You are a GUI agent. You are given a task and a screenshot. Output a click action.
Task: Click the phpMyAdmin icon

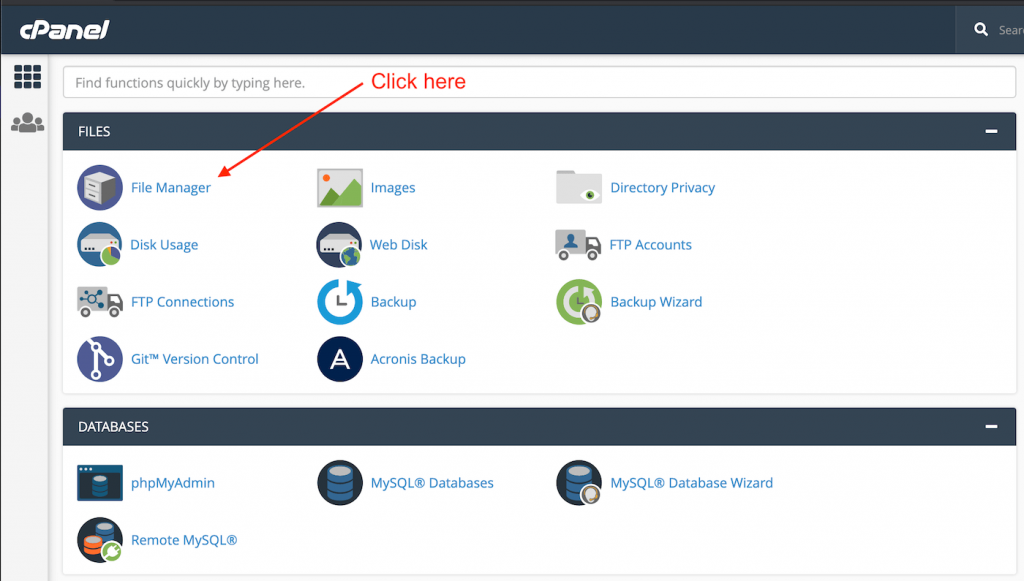pos(100,483)
